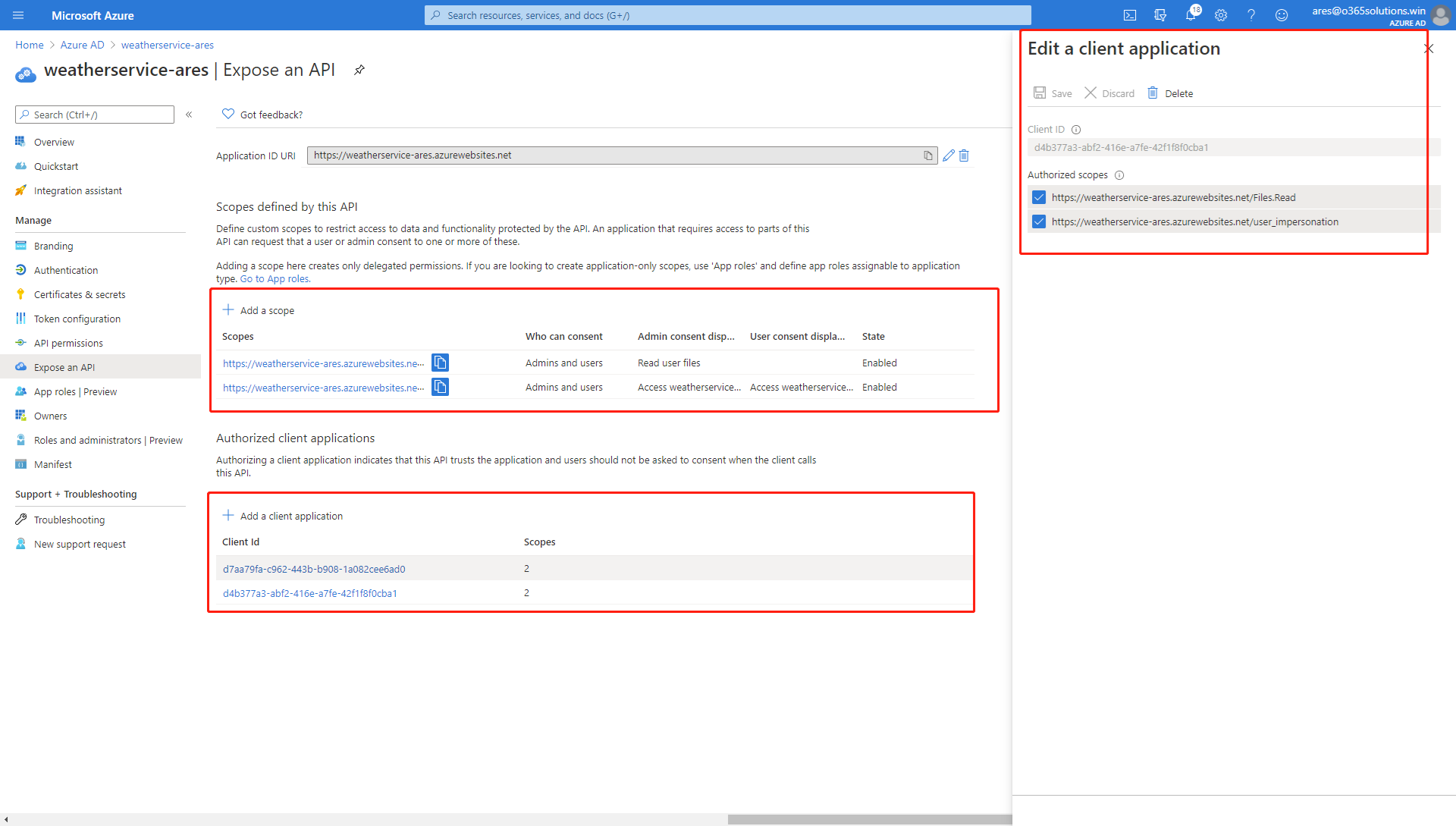
Task: Toggle the Files.Read authorized scope checkbox
Action: (1040, 197)
